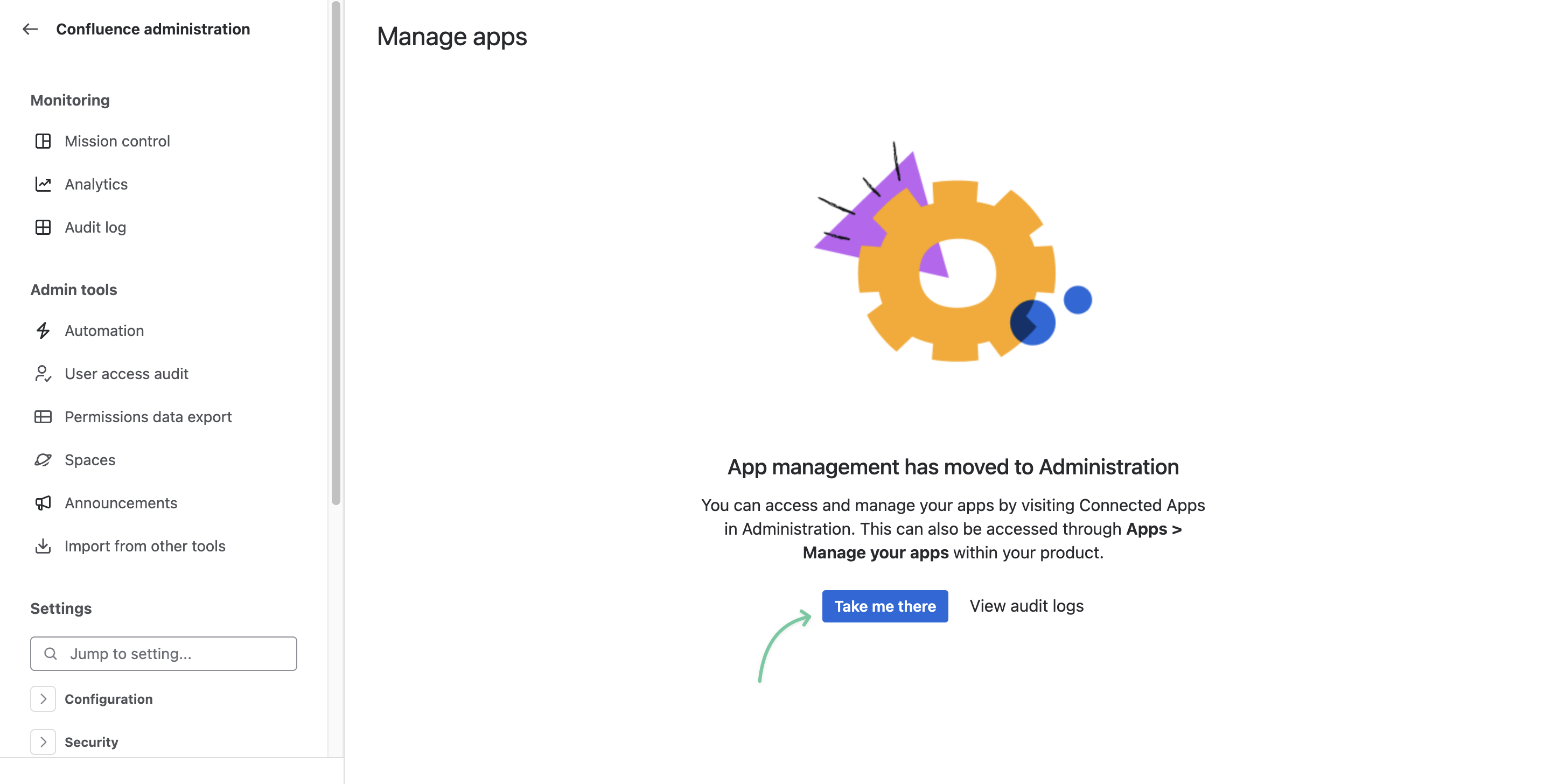Click the View audit logs link
This screenshot has height=784, width=1551.
pos(1026,606)
